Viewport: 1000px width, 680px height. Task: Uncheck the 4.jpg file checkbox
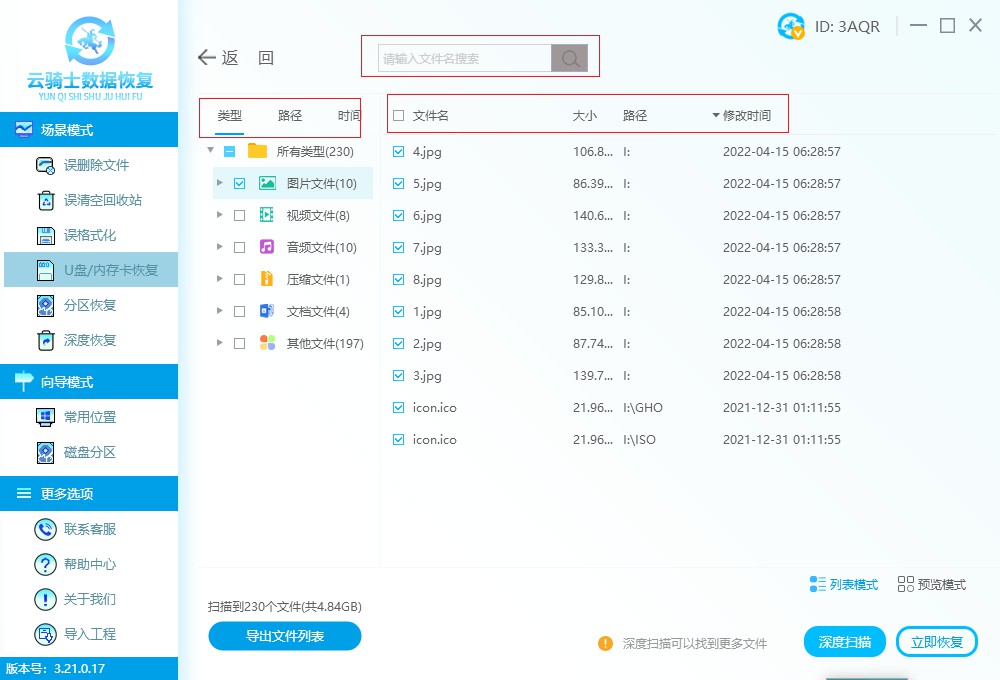click(399, 152)
